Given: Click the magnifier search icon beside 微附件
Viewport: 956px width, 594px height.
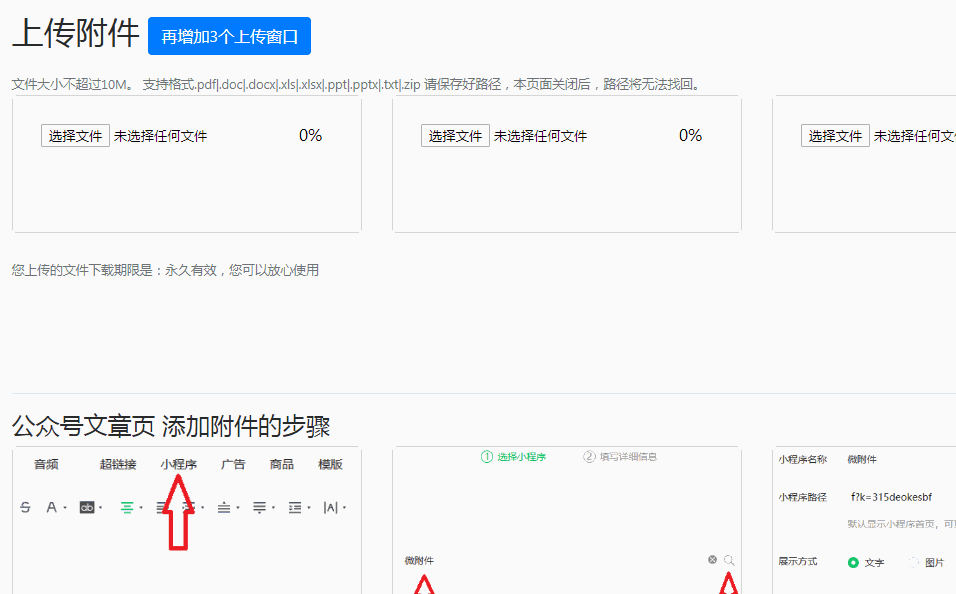Looking at the screenshot, I should tap(728, 560).
